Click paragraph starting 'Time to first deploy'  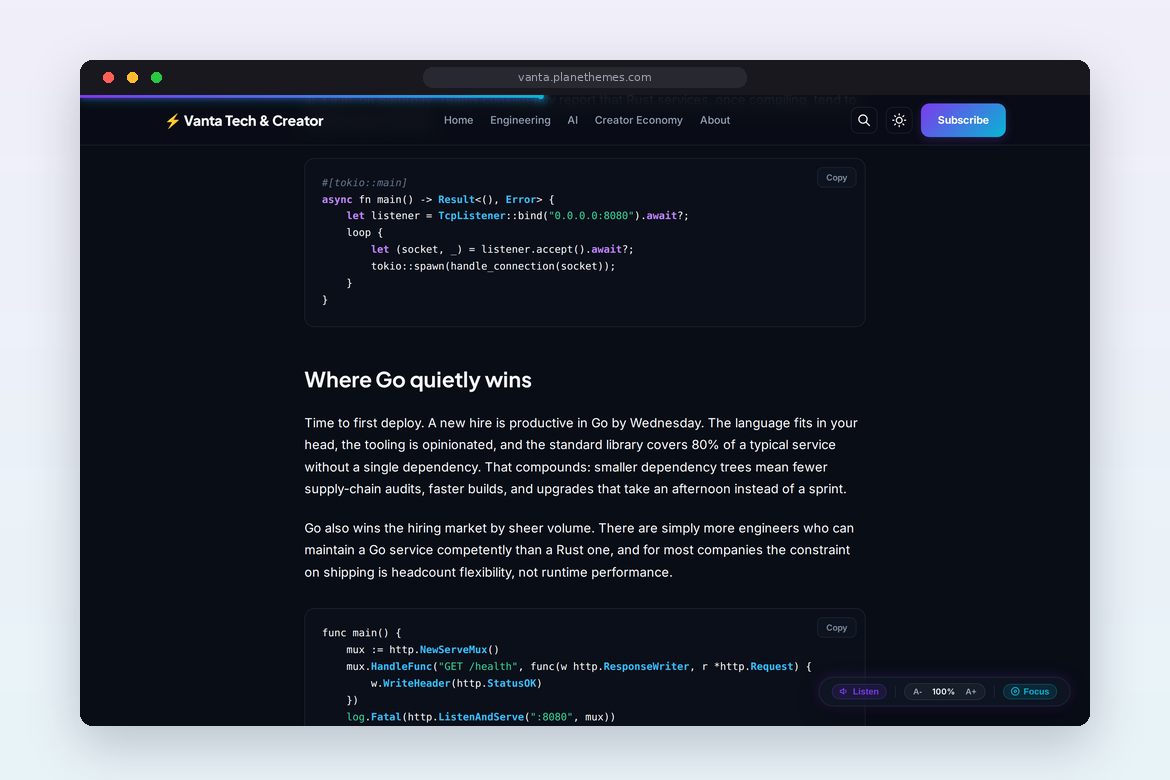tap(581, 456)
